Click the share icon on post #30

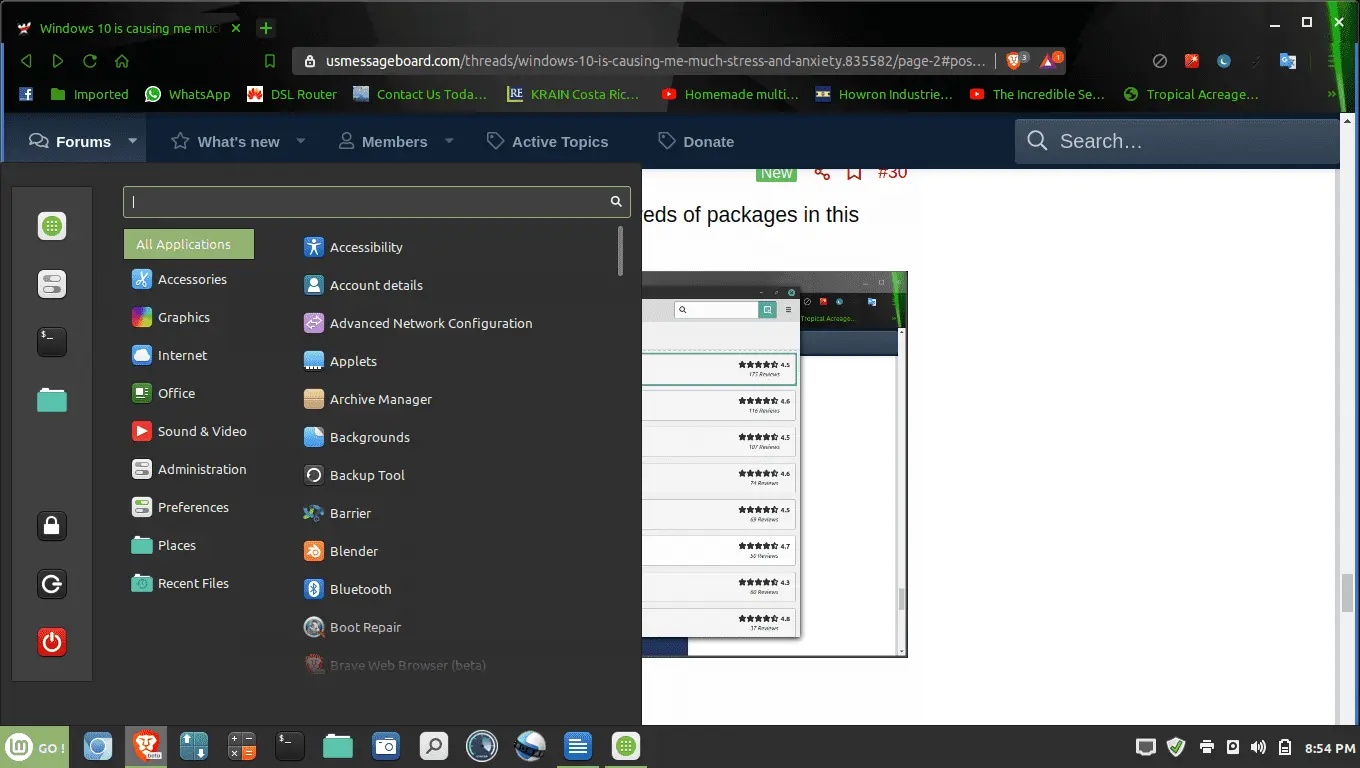pos(822,173)
